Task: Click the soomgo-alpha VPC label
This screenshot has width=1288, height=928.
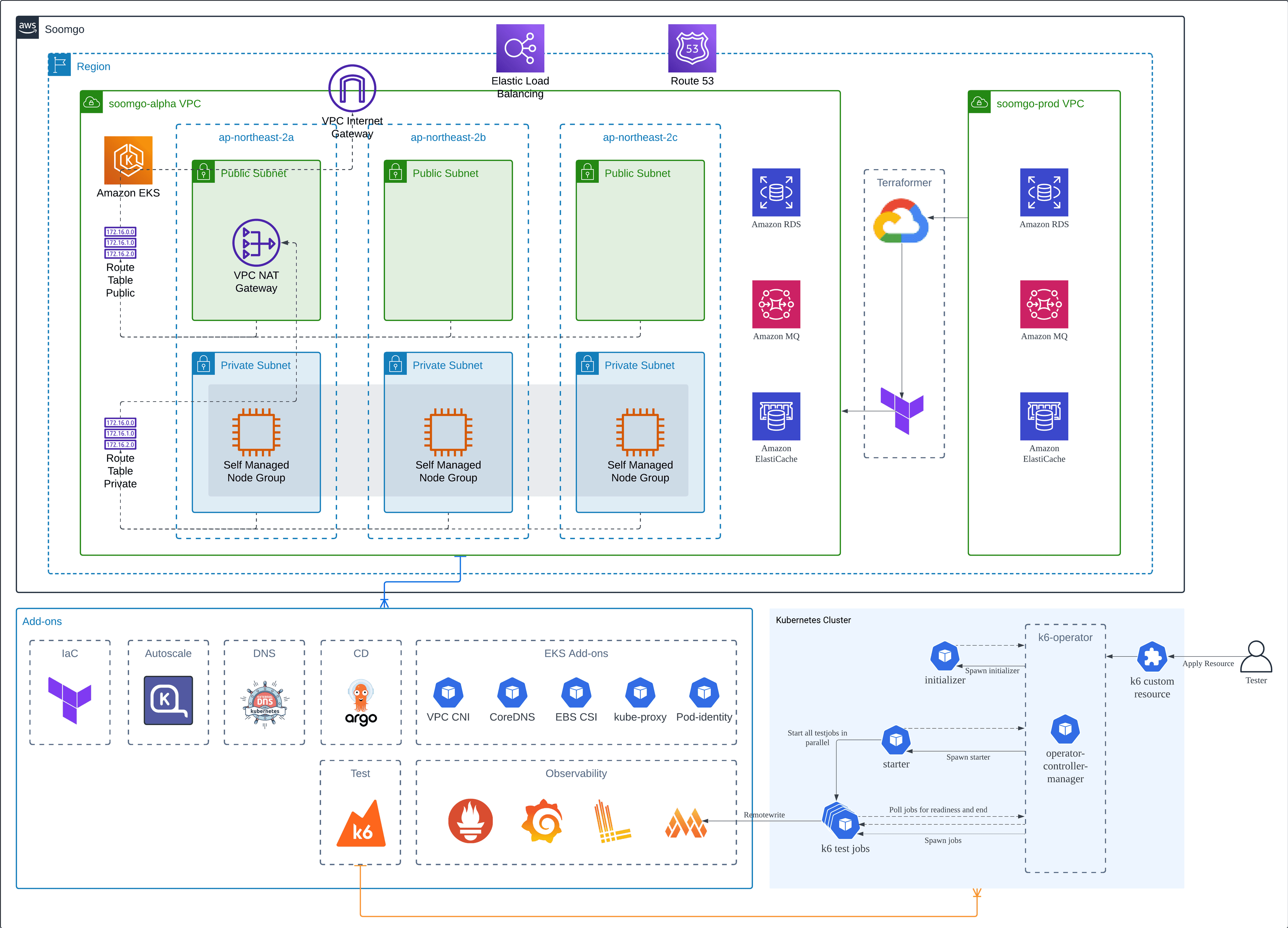Action: 155,104
